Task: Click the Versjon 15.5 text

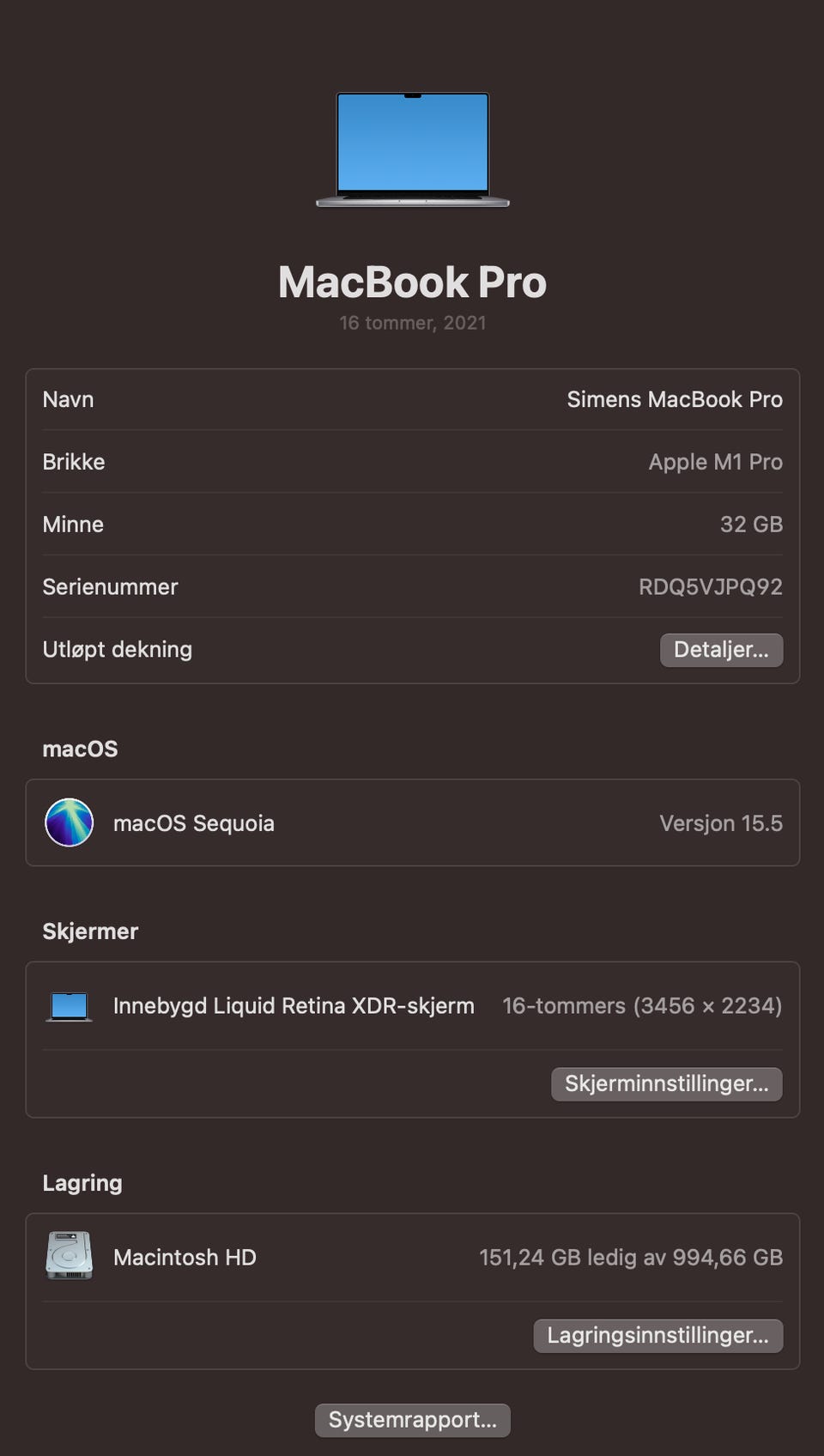Action: 721,823
